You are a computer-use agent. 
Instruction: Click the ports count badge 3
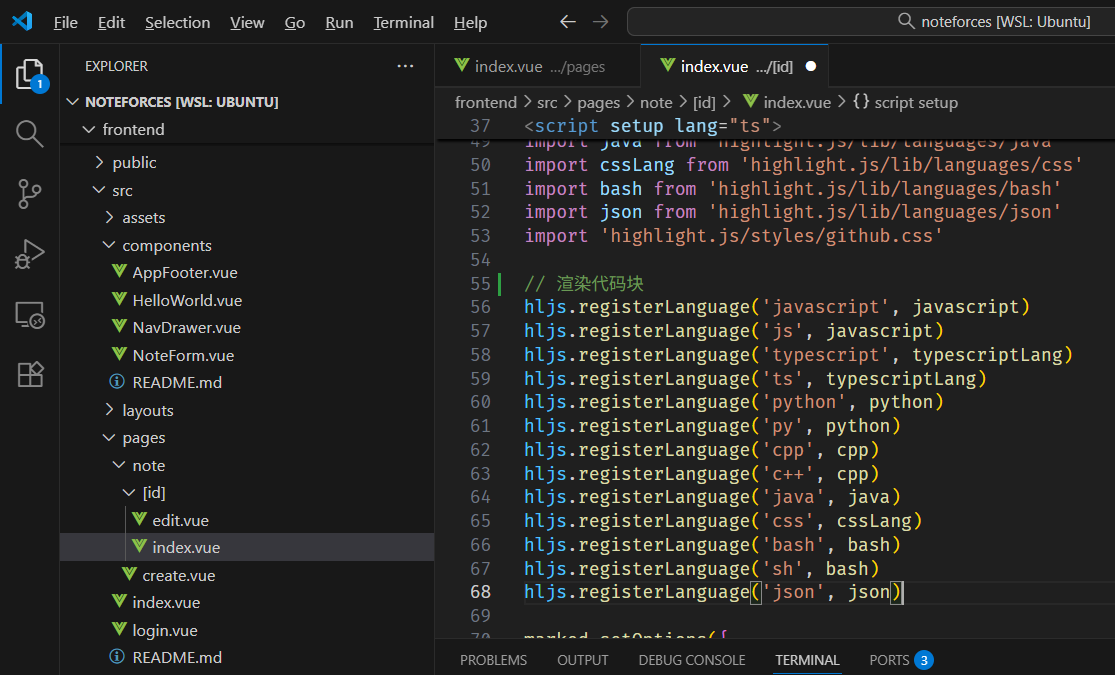tap(924, 661)
